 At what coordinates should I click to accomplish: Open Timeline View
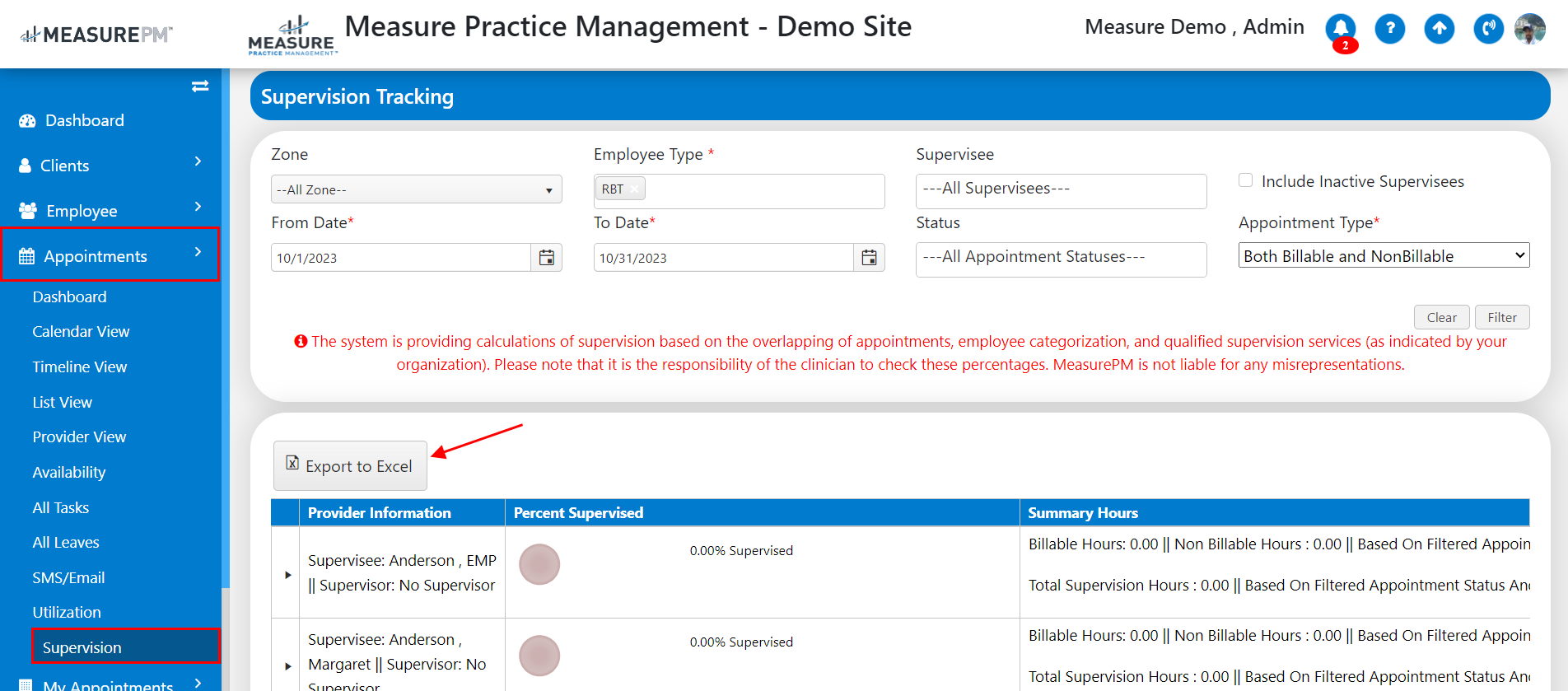coord(80,367)
